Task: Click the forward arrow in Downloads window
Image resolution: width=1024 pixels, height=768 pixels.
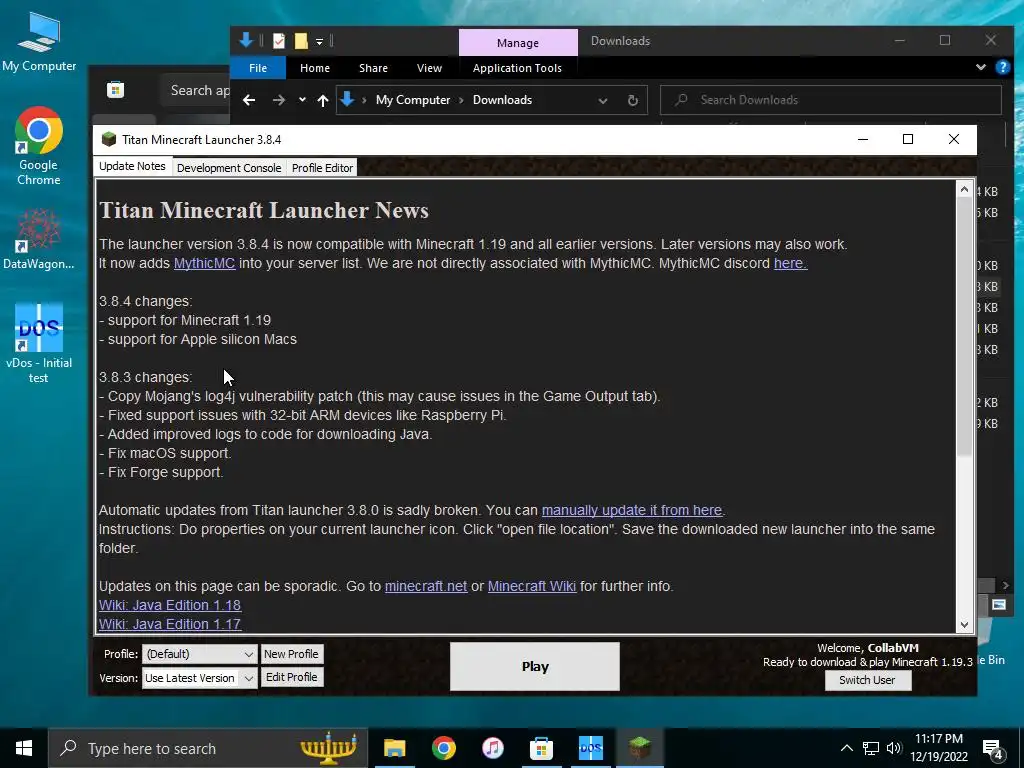Action: (x=279, y=100)
